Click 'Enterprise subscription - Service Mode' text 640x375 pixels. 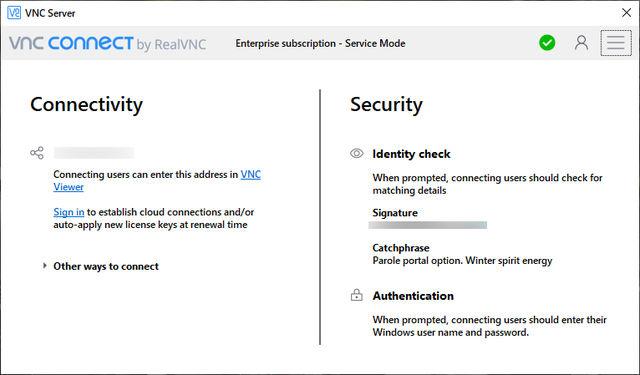[x=320, y=43]
